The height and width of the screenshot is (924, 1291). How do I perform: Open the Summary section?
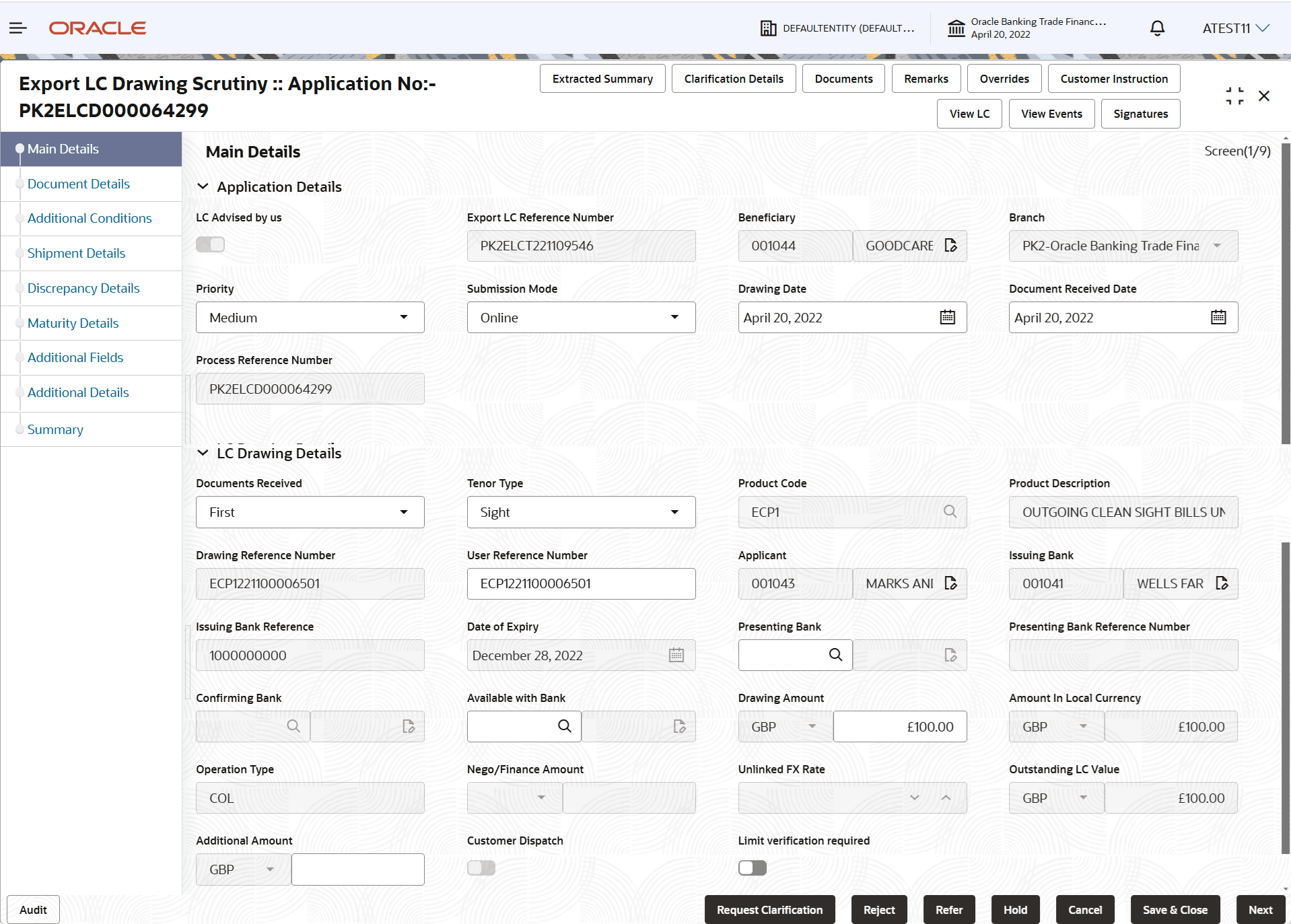click(x=55, y=429)
